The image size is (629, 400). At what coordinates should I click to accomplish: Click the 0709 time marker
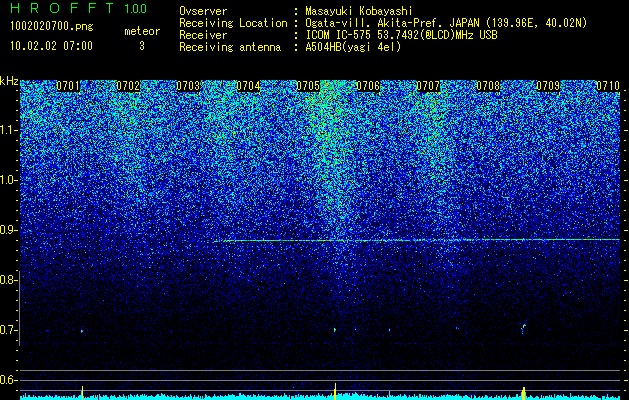[548, 86]
